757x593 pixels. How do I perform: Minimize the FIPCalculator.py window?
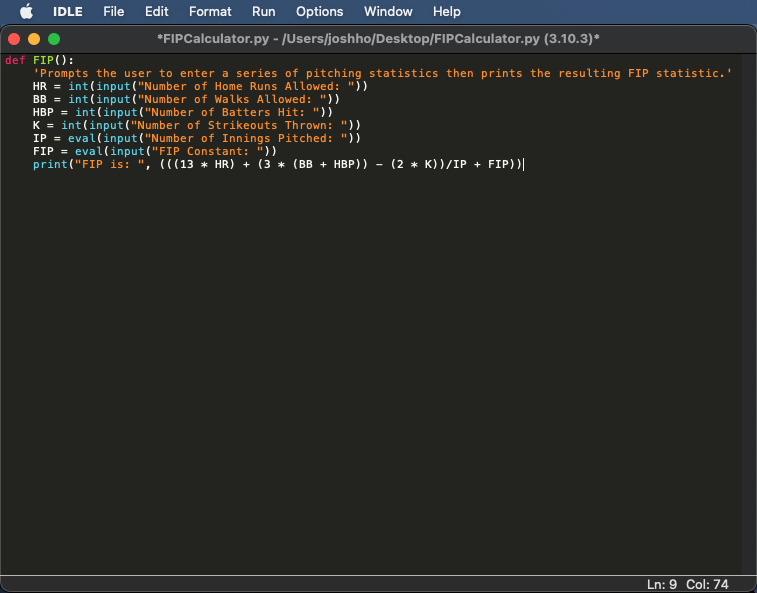(x=34, y=39)
